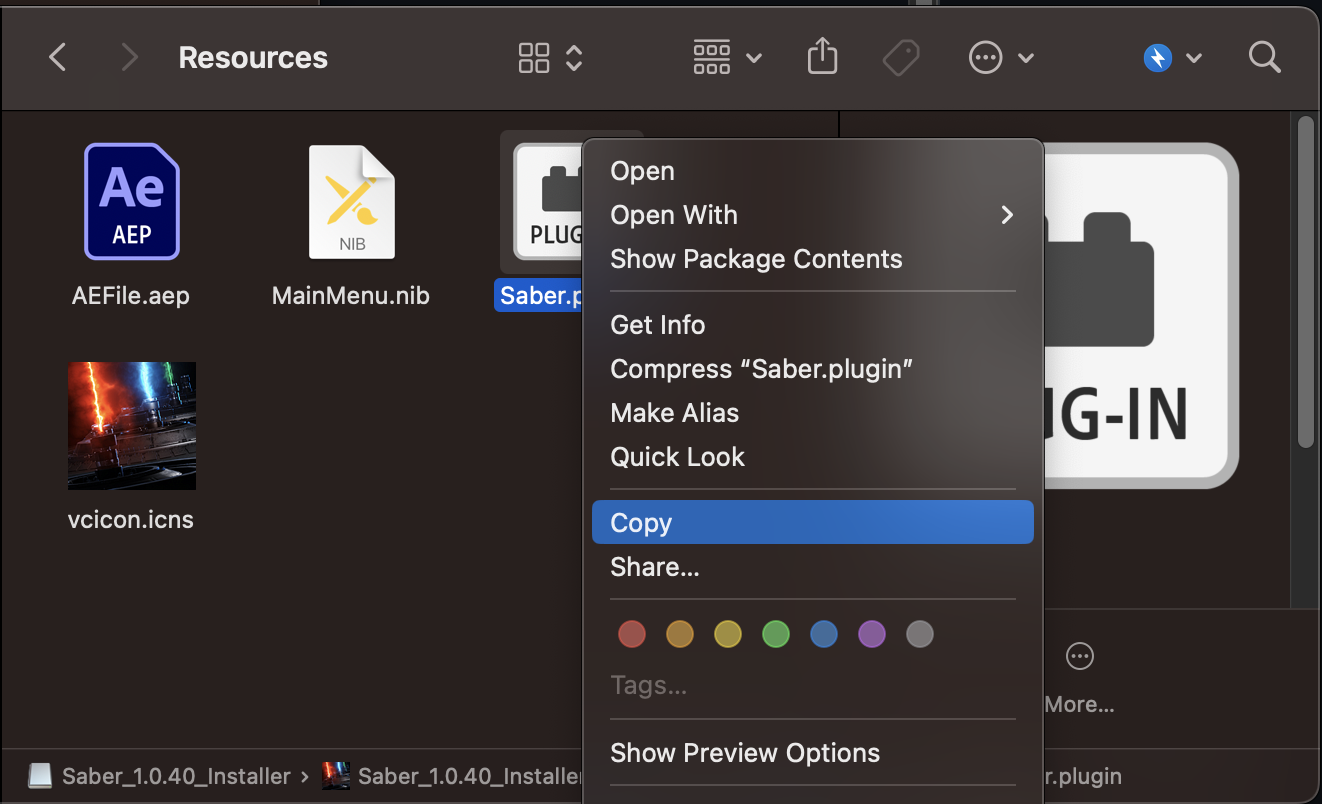Apply the red tag color
Image resolution: width=1322 pixels, height=804 pixels.
(632, 634)
